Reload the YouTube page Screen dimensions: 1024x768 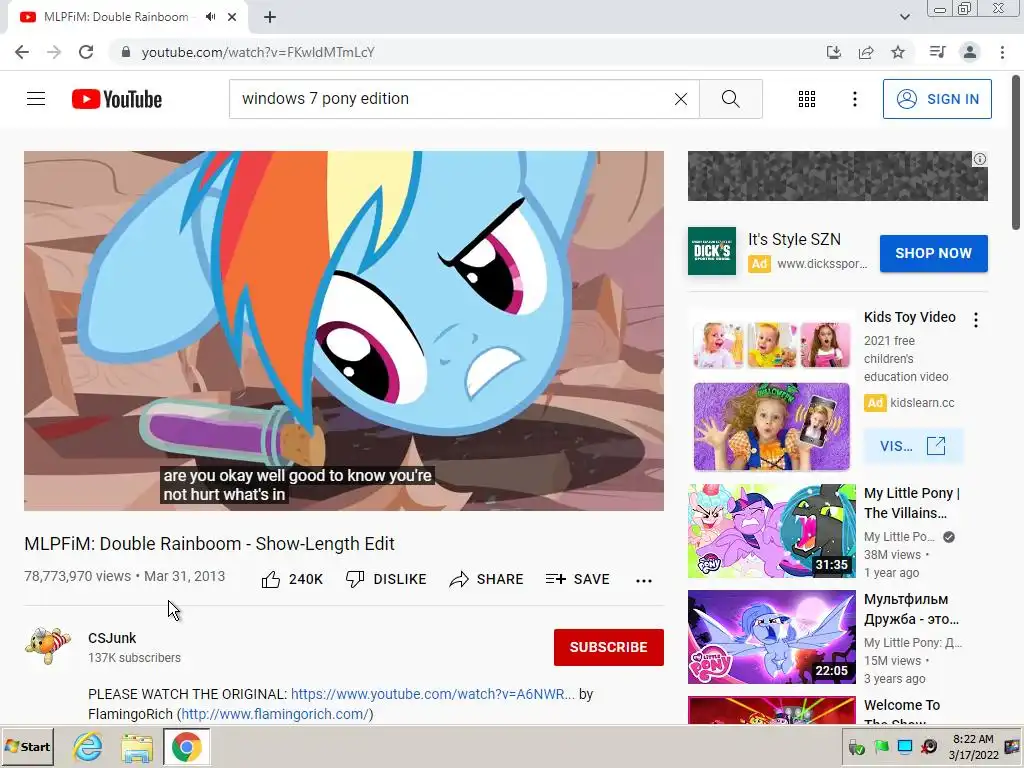point(86,52)
